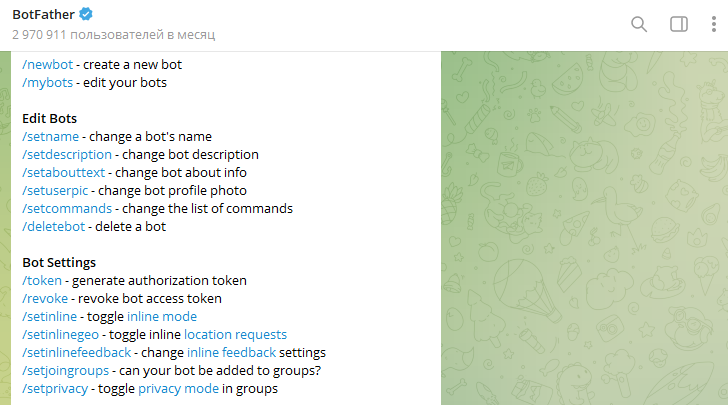Open search in the BotFather chat

[639, 24]
